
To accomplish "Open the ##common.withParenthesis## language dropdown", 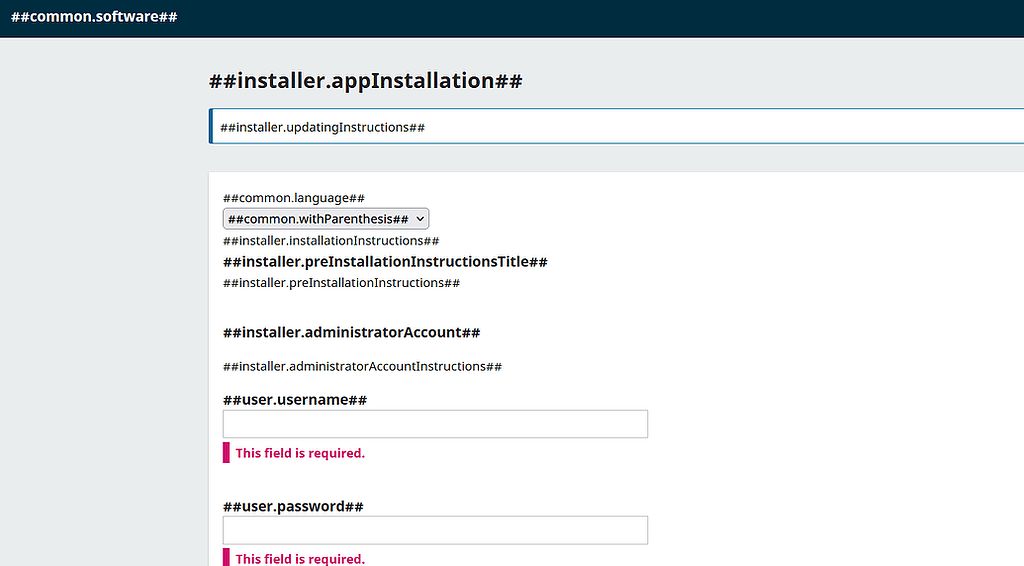I will 326,219.
